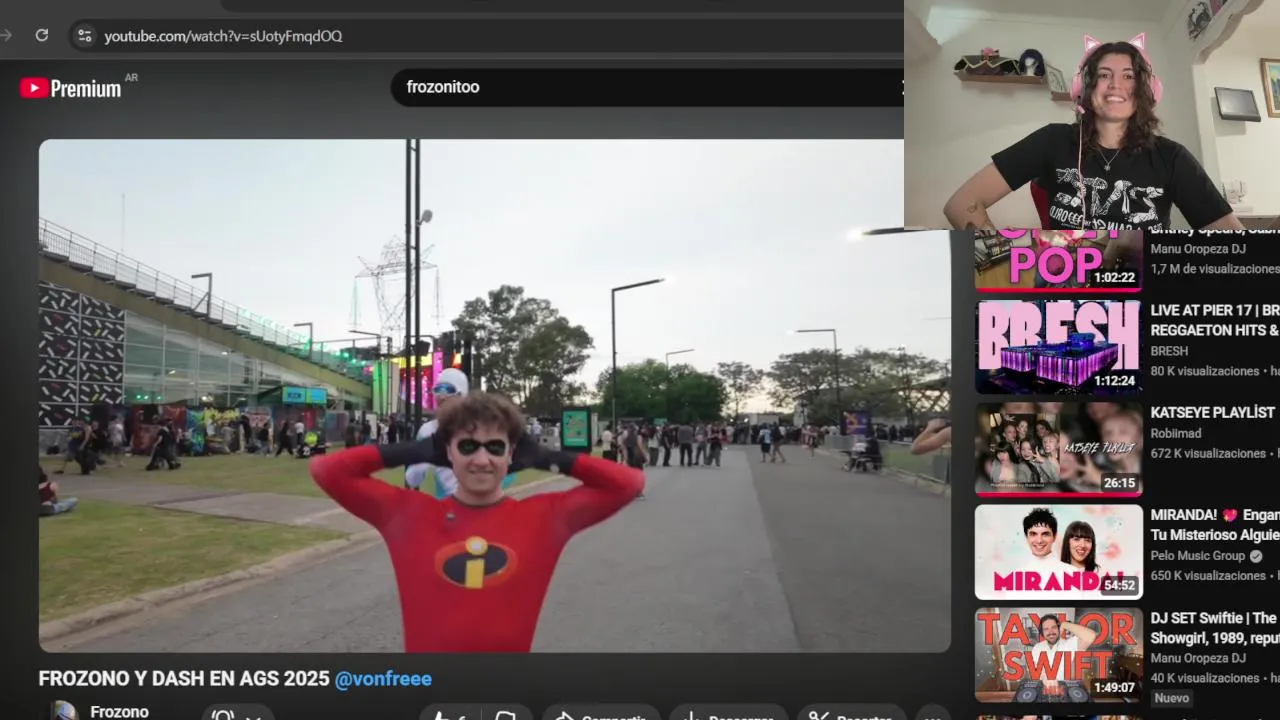Open the "DJ SET Swiftie" video title
This screenshot has height=720, width=1280.
tap(1214, 627)
